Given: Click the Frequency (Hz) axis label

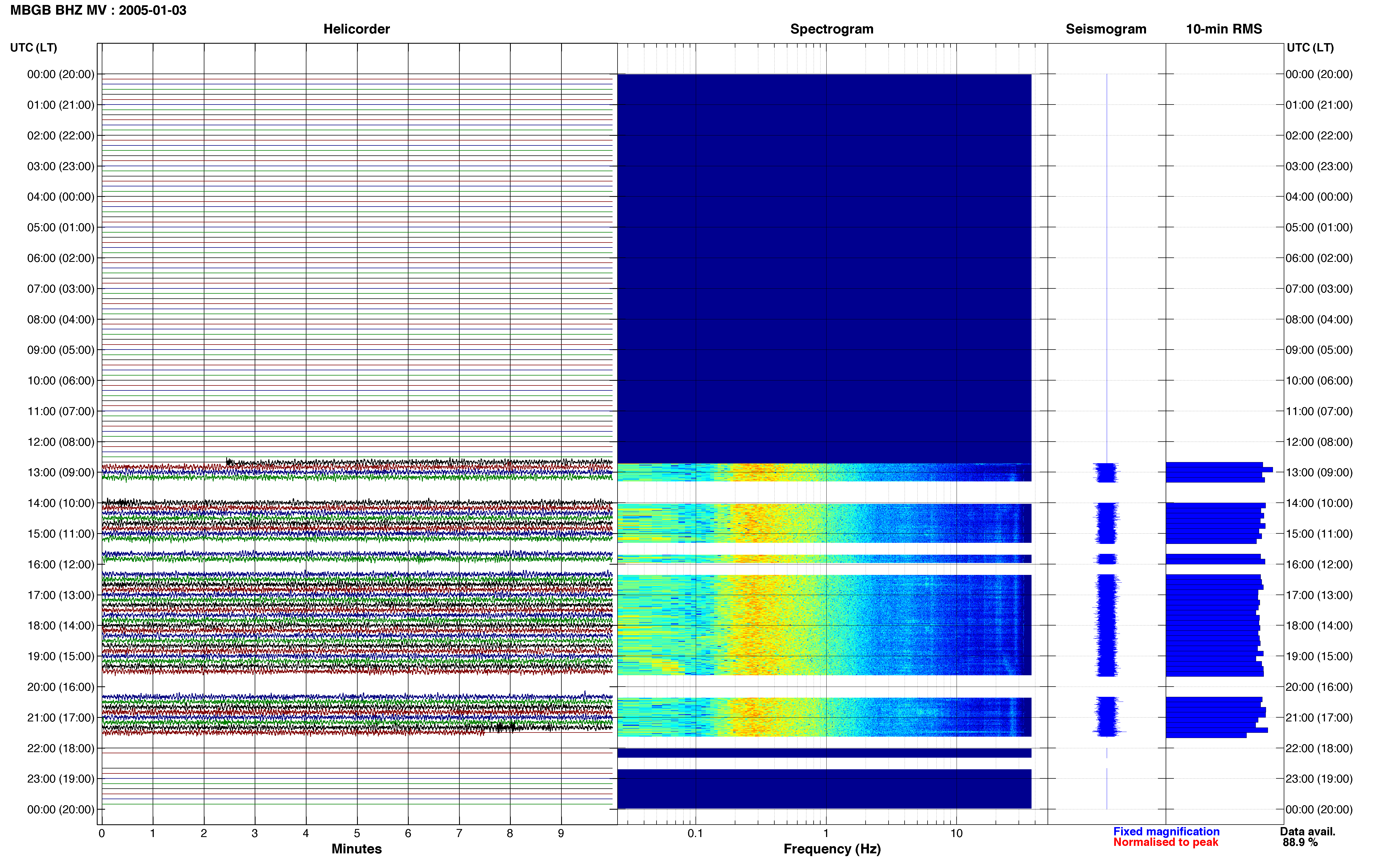Looking at the screenshot, I should tap(832, 849).
